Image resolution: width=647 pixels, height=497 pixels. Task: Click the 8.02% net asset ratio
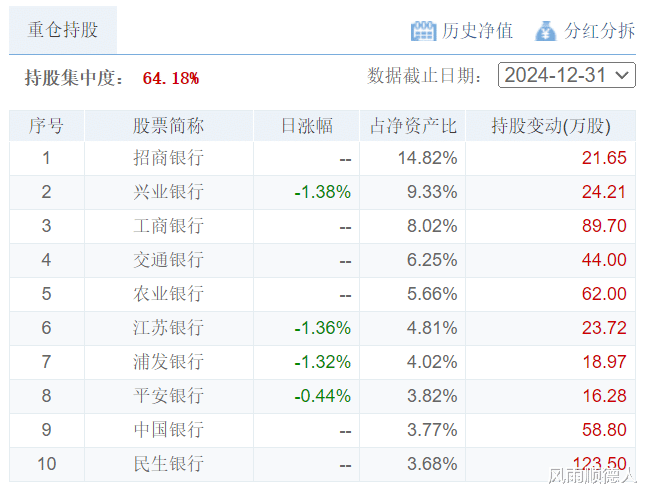pyautogui.click(x=432, y=226)
